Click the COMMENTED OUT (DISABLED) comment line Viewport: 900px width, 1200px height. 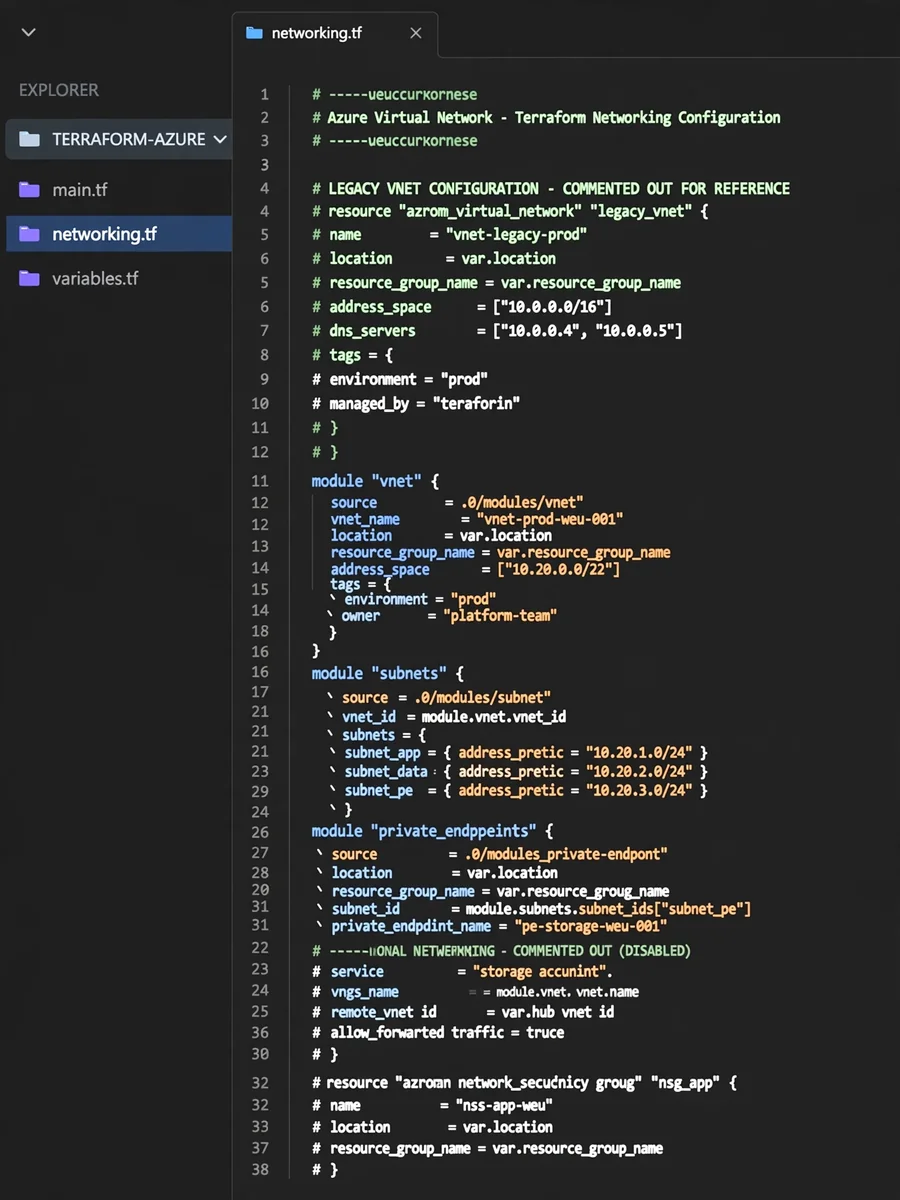tap(501, 950)
